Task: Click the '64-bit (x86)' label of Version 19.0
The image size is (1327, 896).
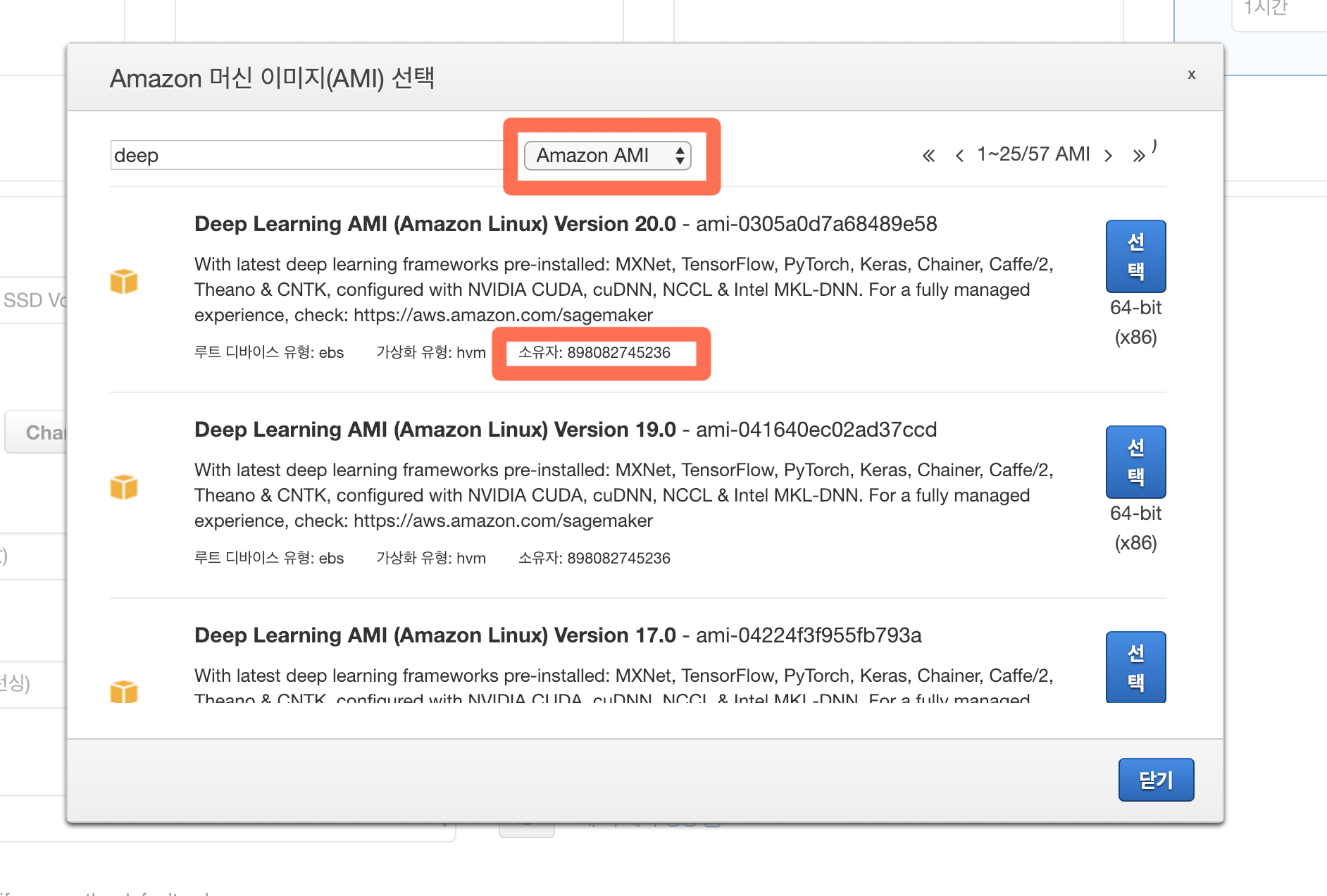Action: [x=1136, y=528]
